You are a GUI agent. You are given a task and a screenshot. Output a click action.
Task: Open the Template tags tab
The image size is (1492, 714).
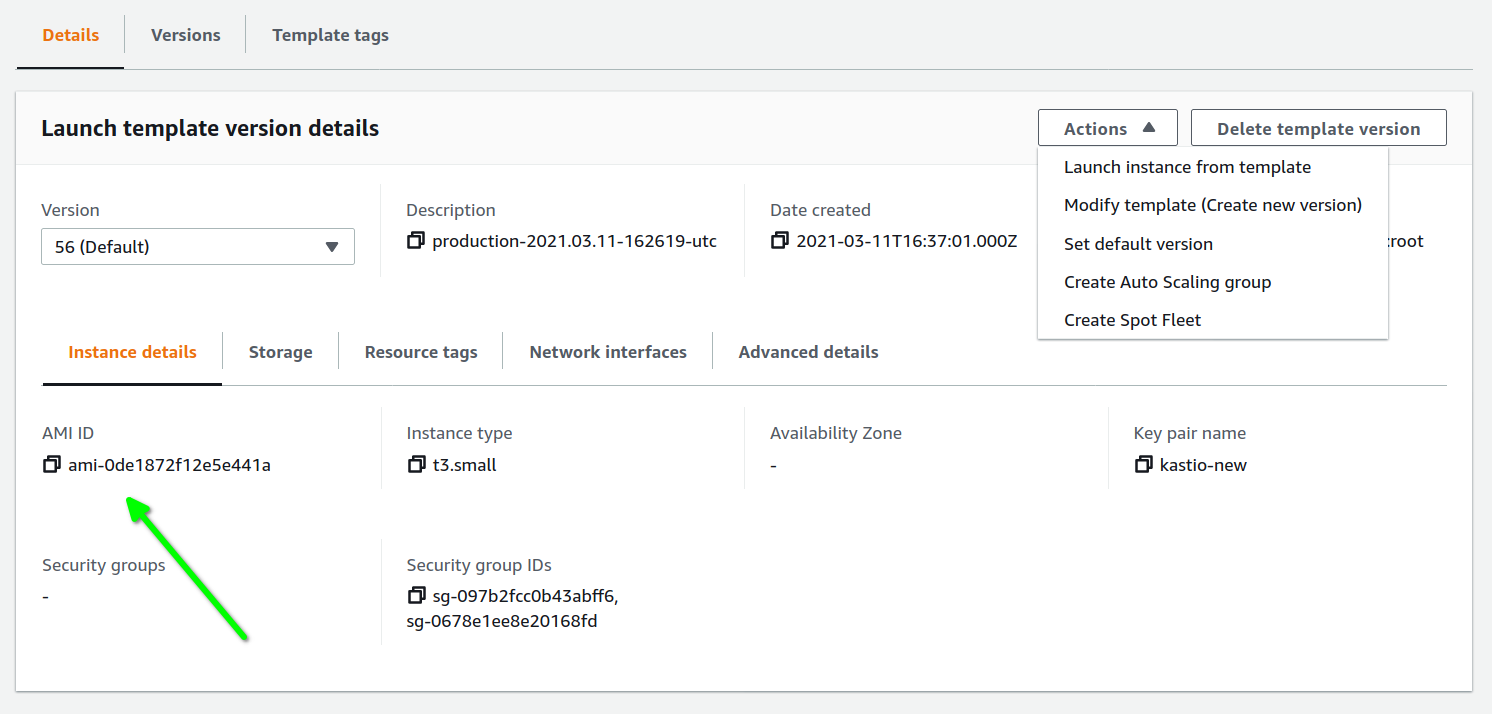(x=330, y=35)
